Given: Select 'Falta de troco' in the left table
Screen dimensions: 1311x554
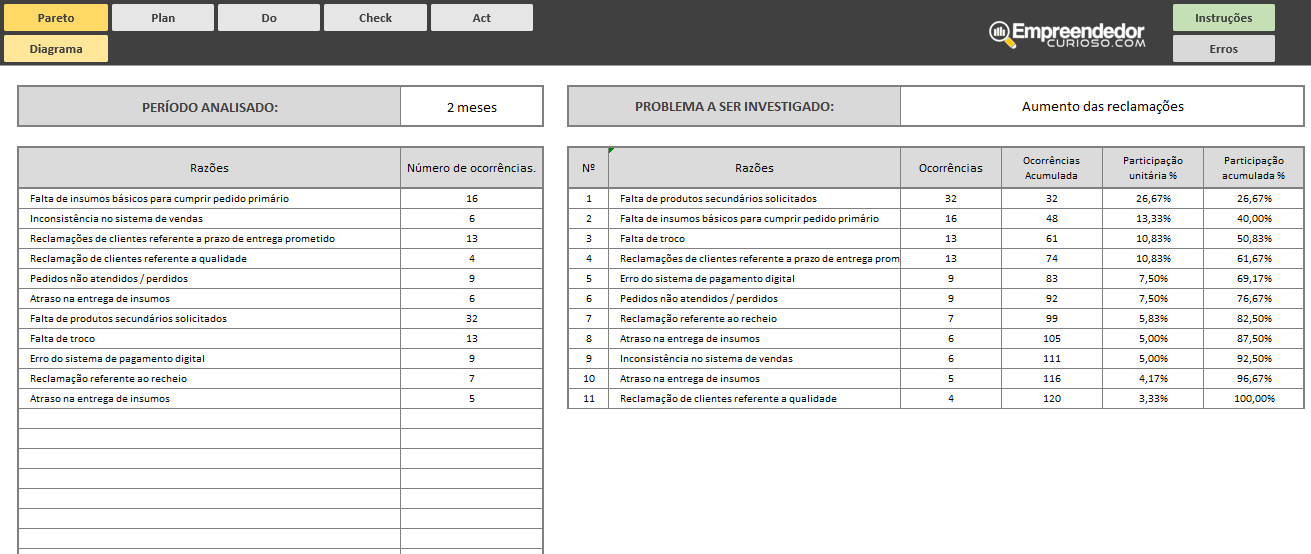Looking at the screenshot, I should pos(210,338).
